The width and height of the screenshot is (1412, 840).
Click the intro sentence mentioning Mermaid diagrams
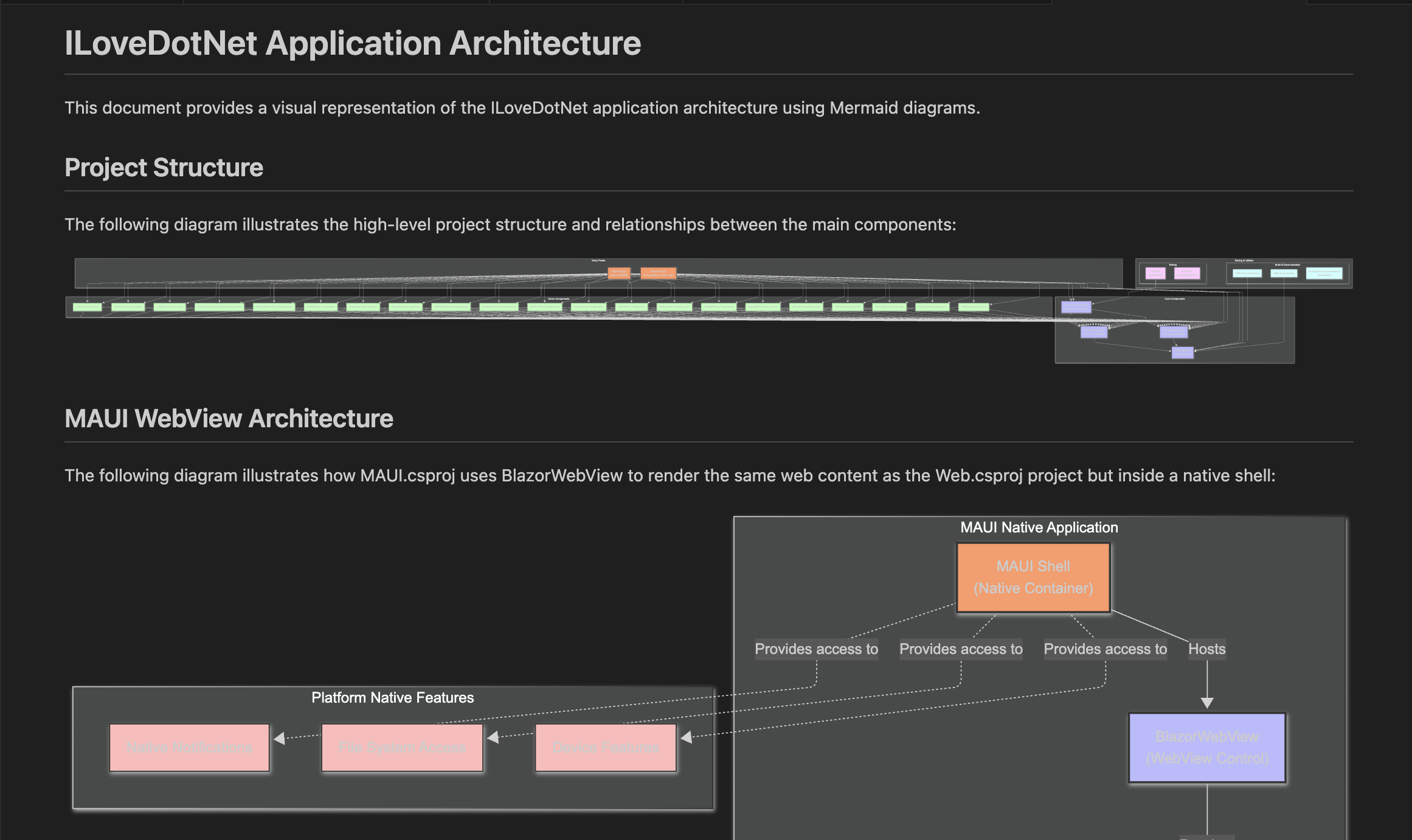point(522,108)
